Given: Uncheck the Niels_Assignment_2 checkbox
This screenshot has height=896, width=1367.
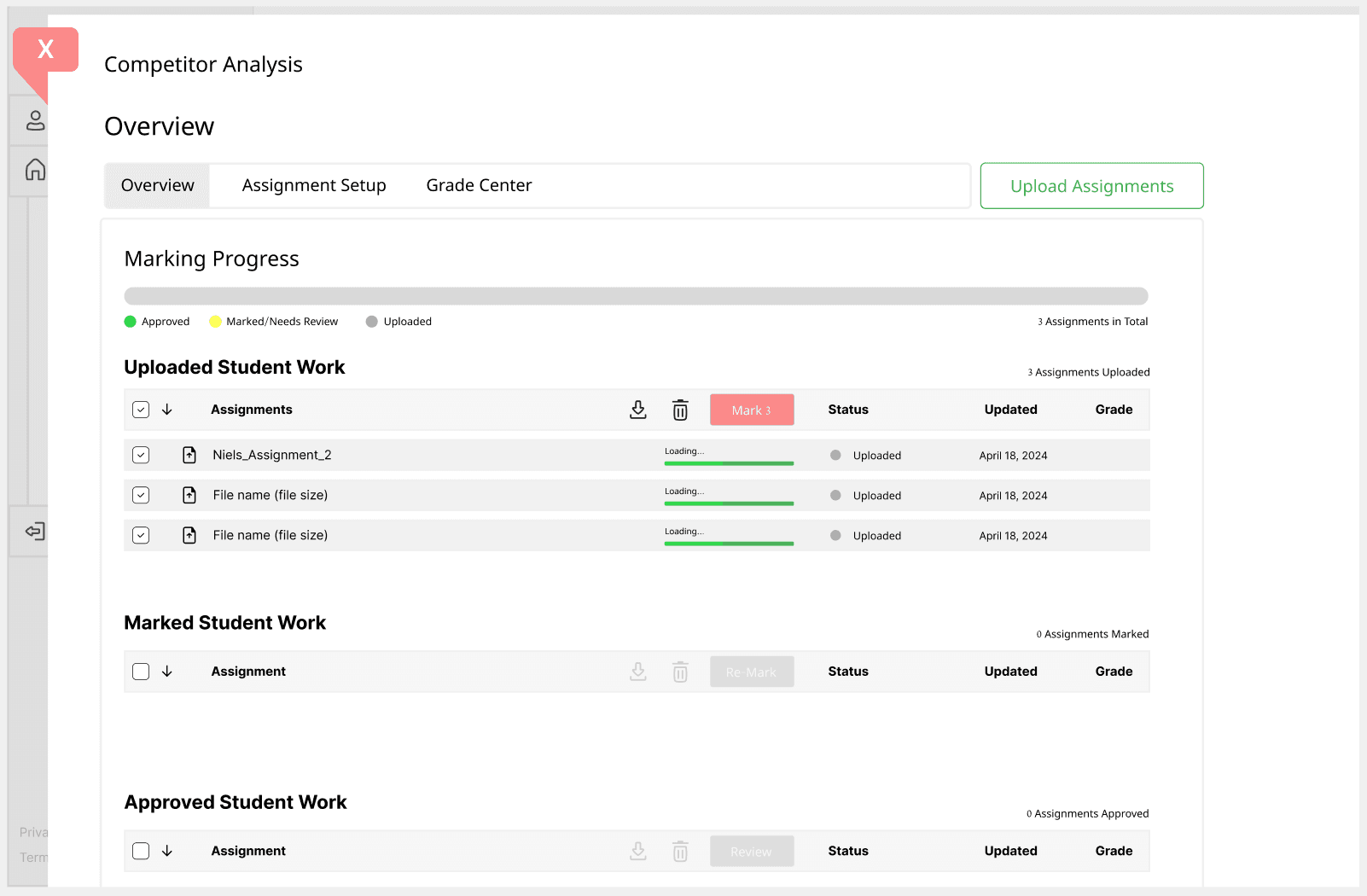Looking at the screenshot, I should coord(141,456).
